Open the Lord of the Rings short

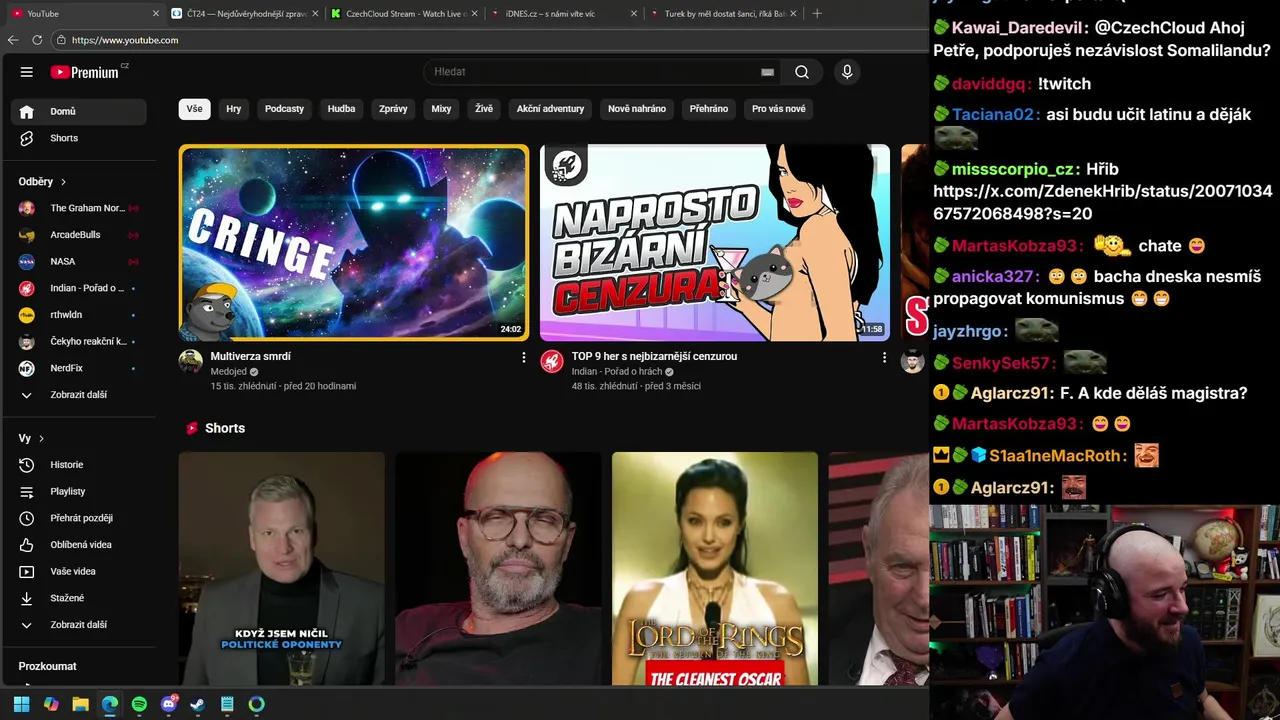[715, 568]
